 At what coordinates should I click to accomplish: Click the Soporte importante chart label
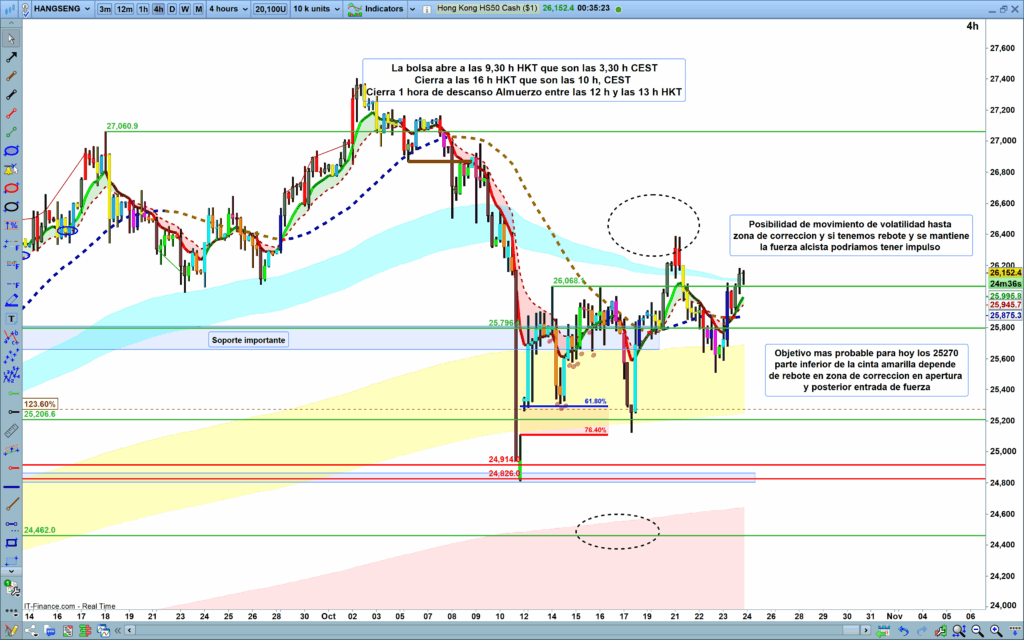pos(248,340)
